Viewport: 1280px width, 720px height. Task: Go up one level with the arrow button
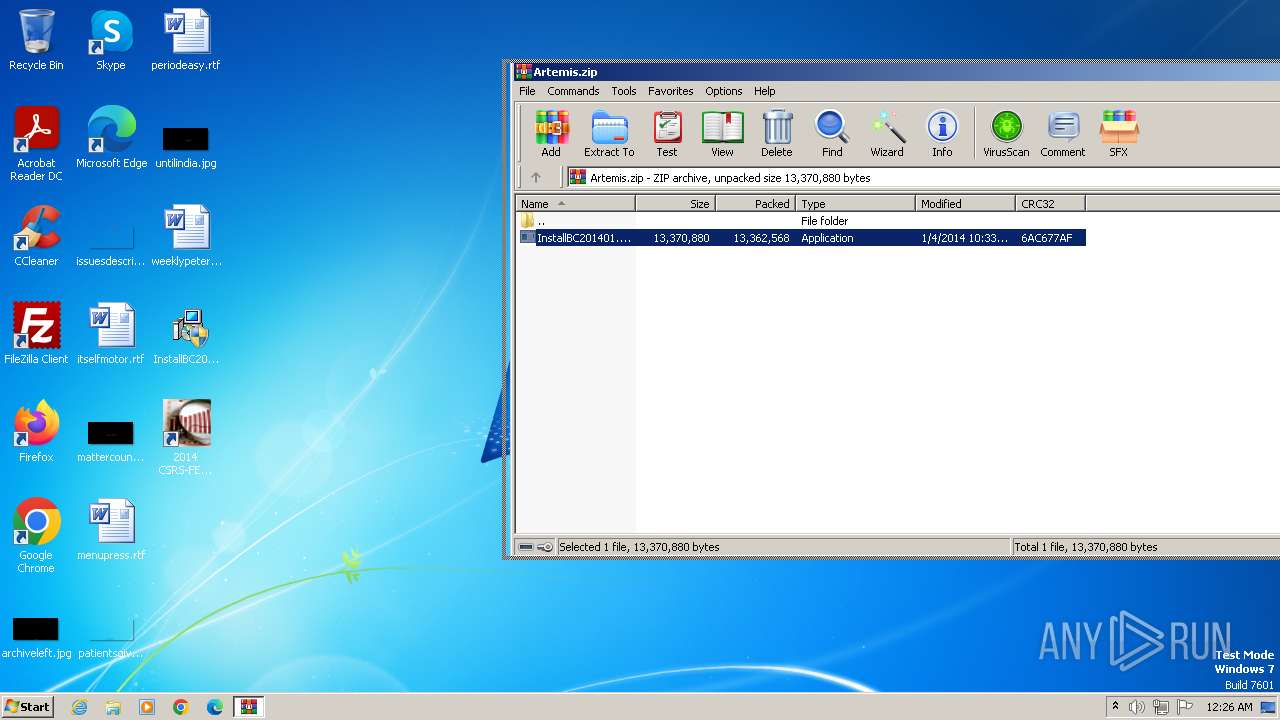point(535,178)
